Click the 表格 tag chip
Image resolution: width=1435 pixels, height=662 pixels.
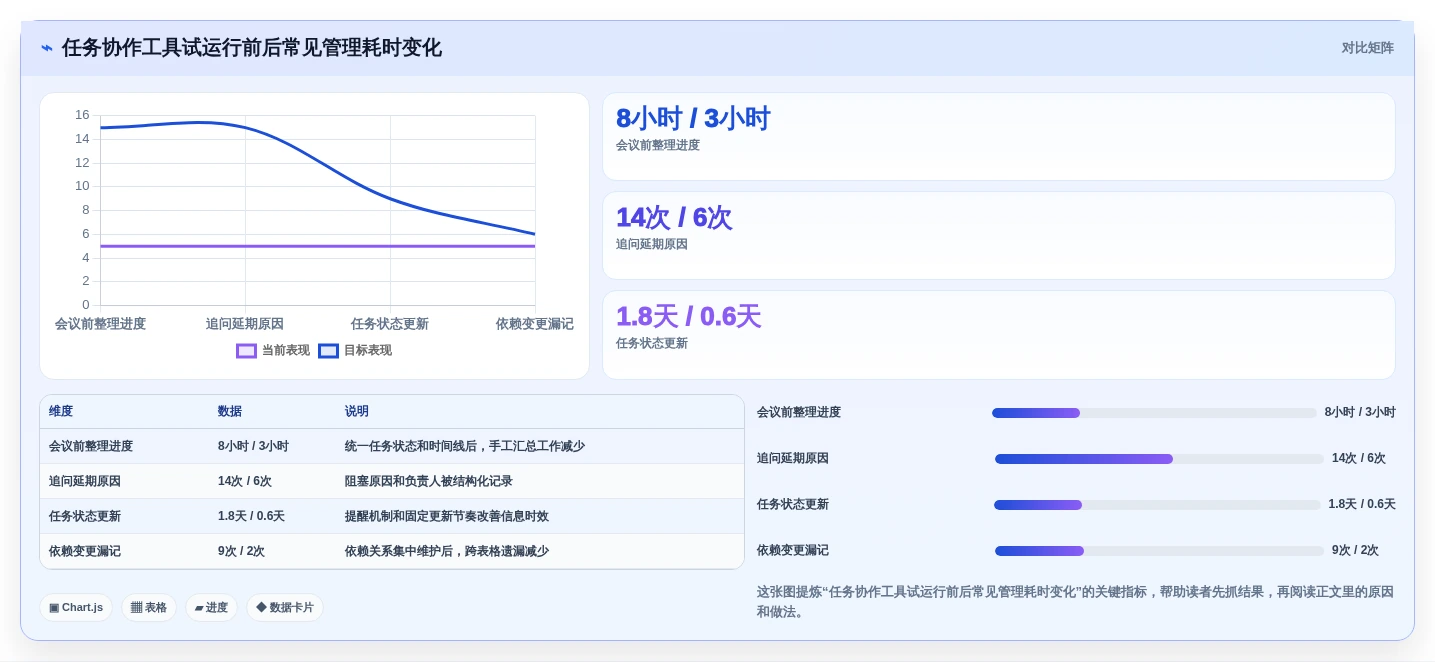coord(149,607)
